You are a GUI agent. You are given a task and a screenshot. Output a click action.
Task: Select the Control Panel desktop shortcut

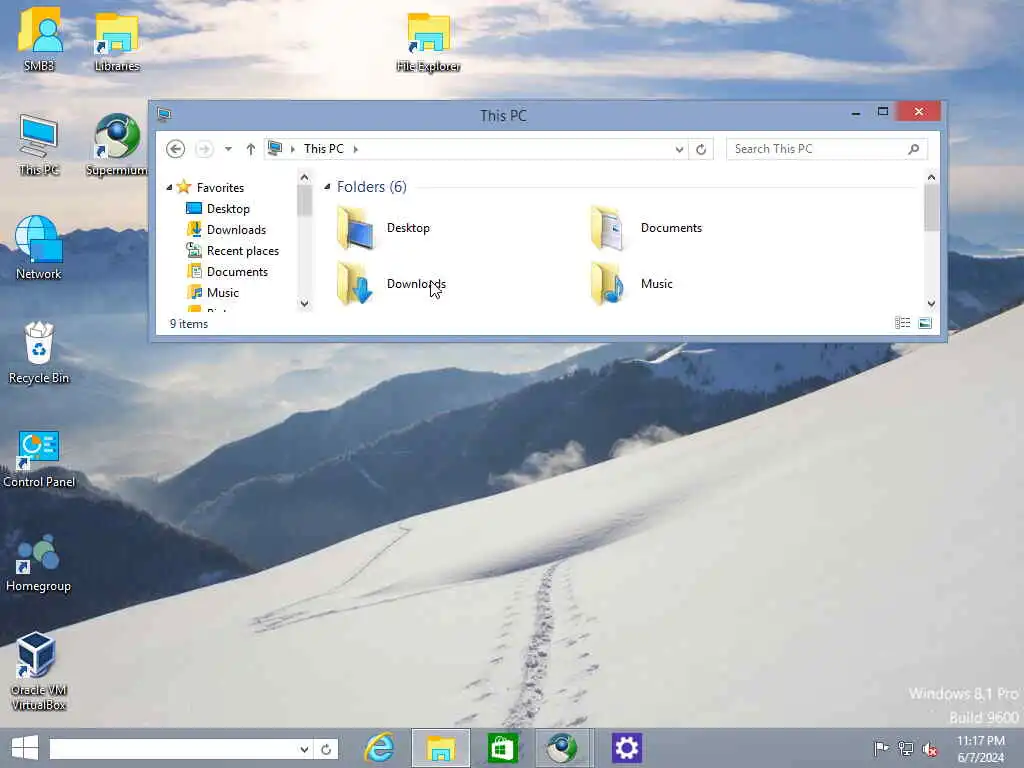(39, 459)
